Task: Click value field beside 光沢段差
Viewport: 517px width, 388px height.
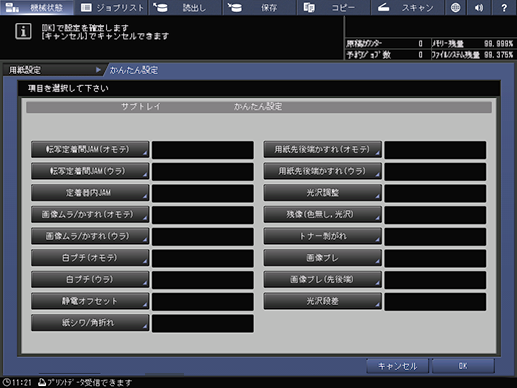Action: pos(435,302)
